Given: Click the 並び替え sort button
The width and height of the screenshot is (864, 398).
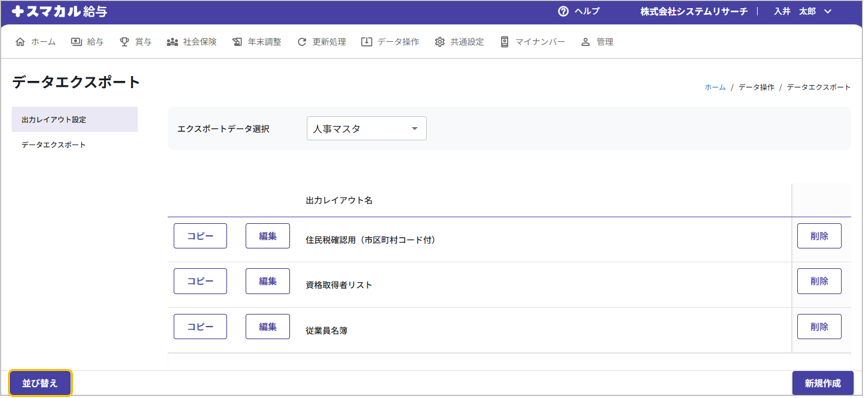Looking at the screenshot, I should pos(40,383).
